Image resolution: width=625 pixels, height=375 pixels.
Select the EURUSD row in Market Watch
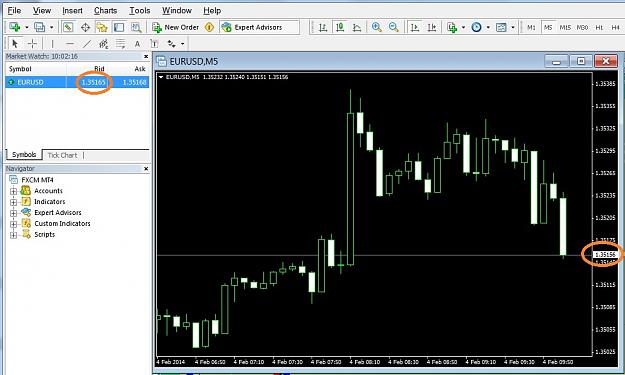coord(77,82)
